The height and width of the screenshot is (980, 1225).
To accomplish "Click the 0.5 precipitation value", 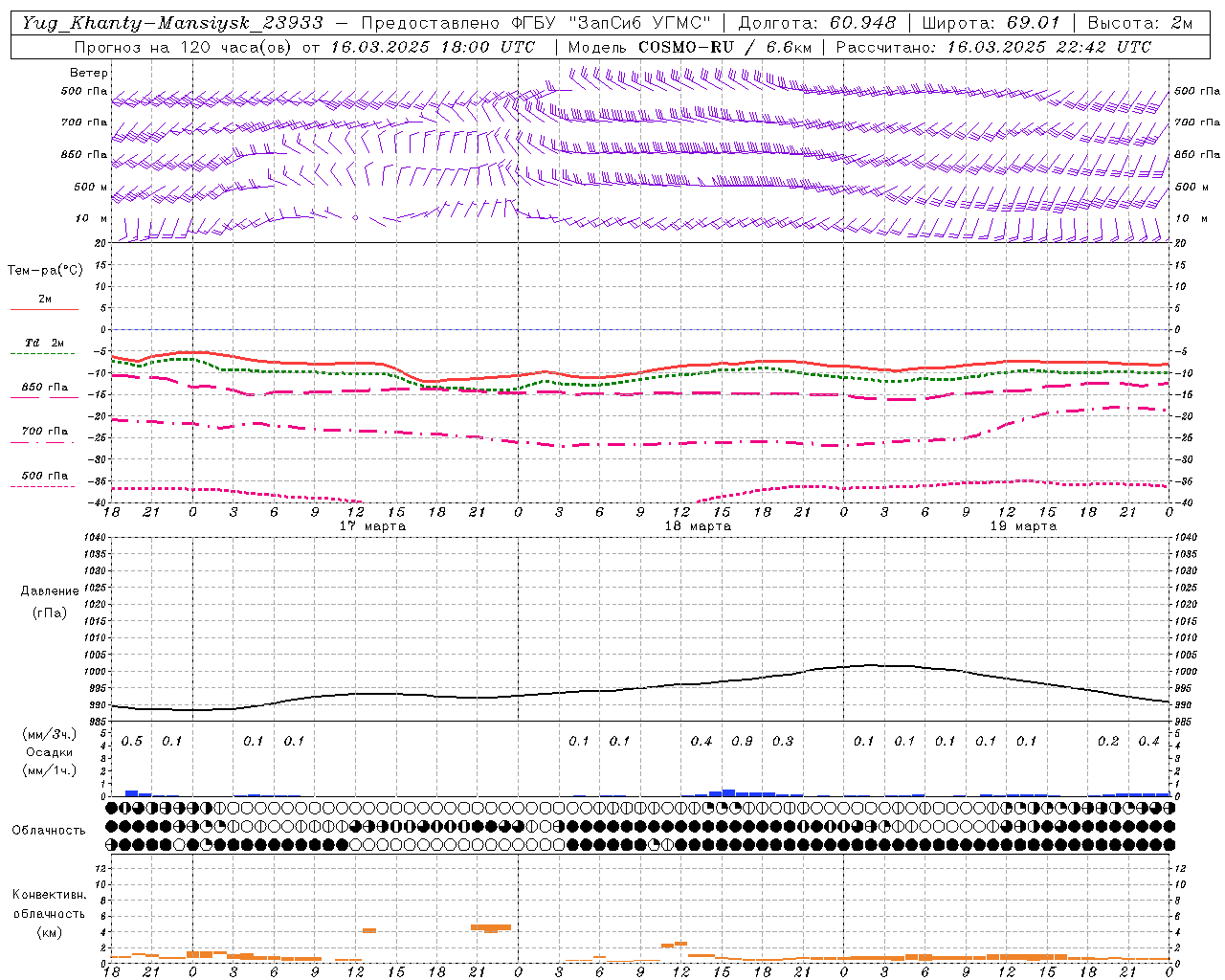I will [x=132, y=742].
